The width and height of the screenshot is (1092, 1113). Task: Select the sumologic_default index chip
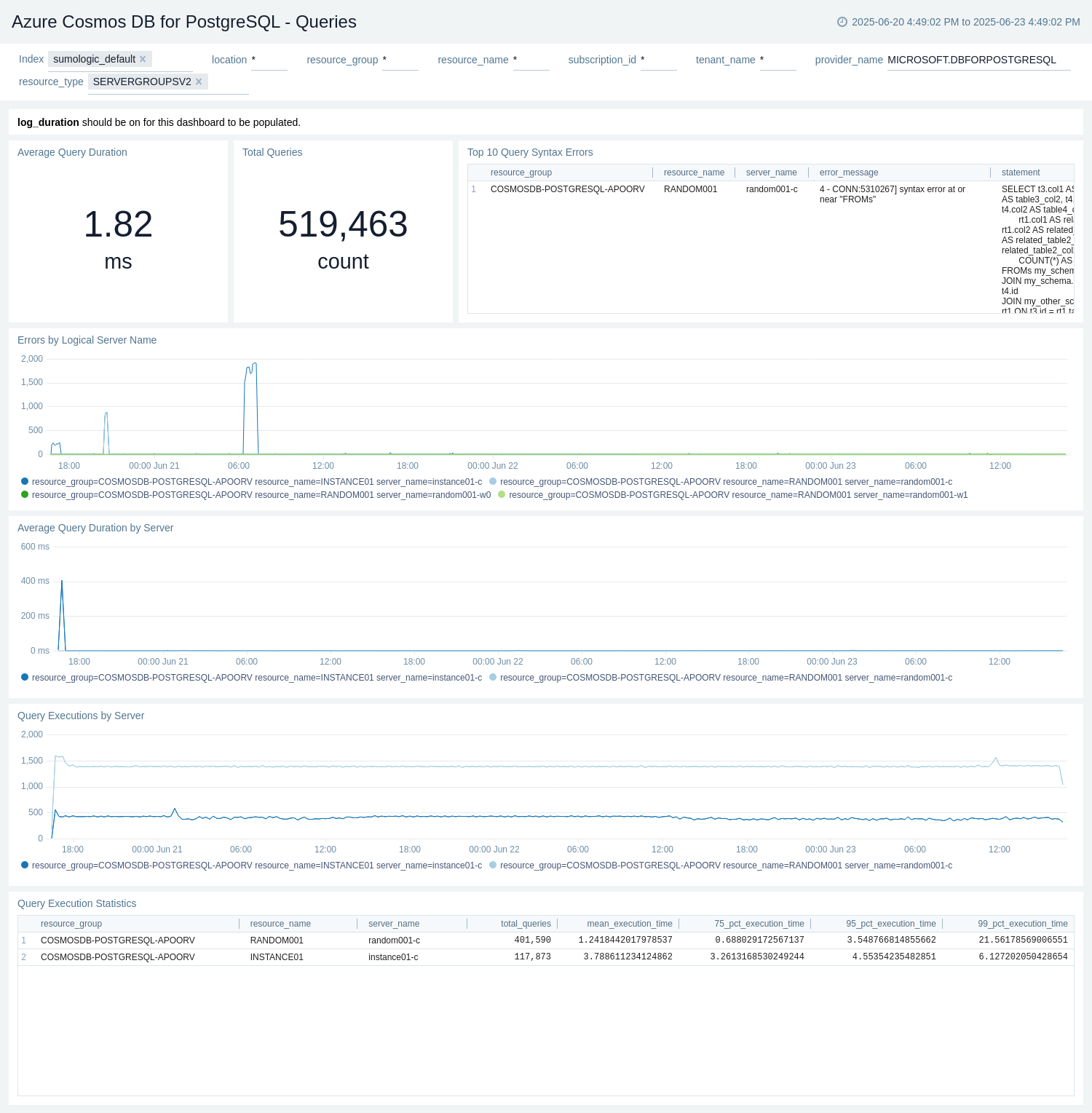(95, 59)
